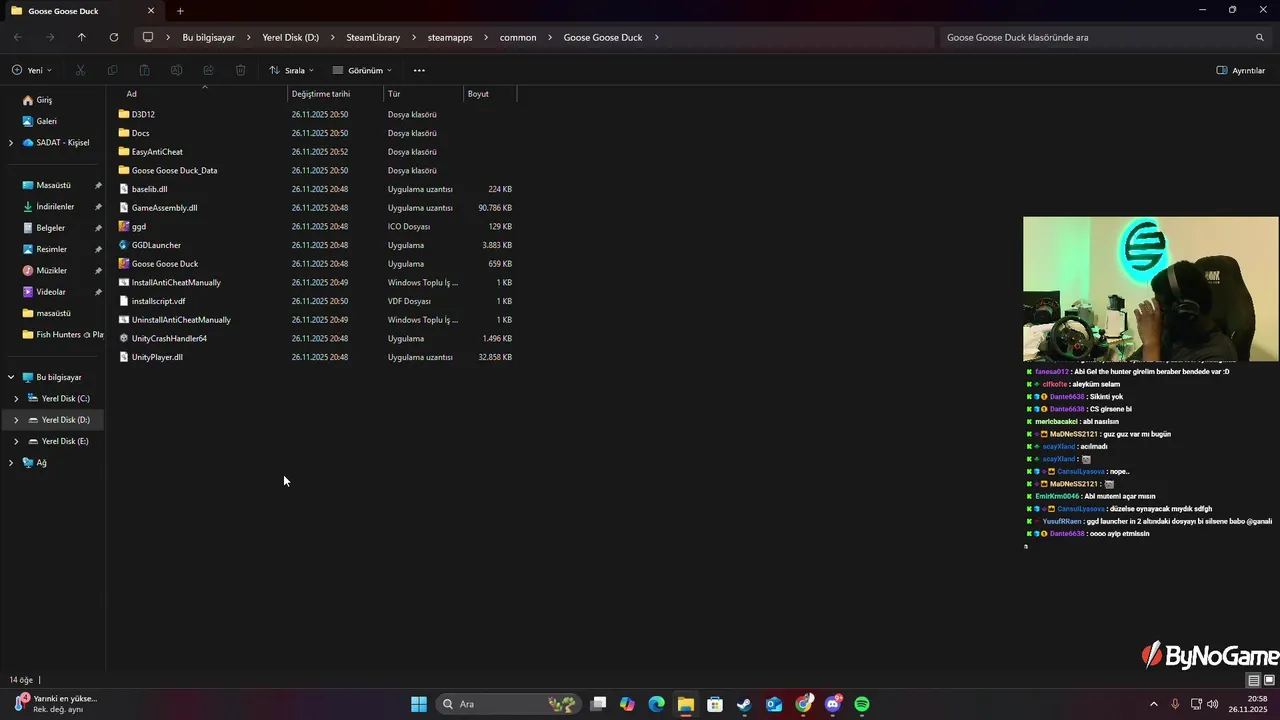Open the Yeni (New) dropdown
Viewport: 1280px width, 720px height.
click(32, 70)
